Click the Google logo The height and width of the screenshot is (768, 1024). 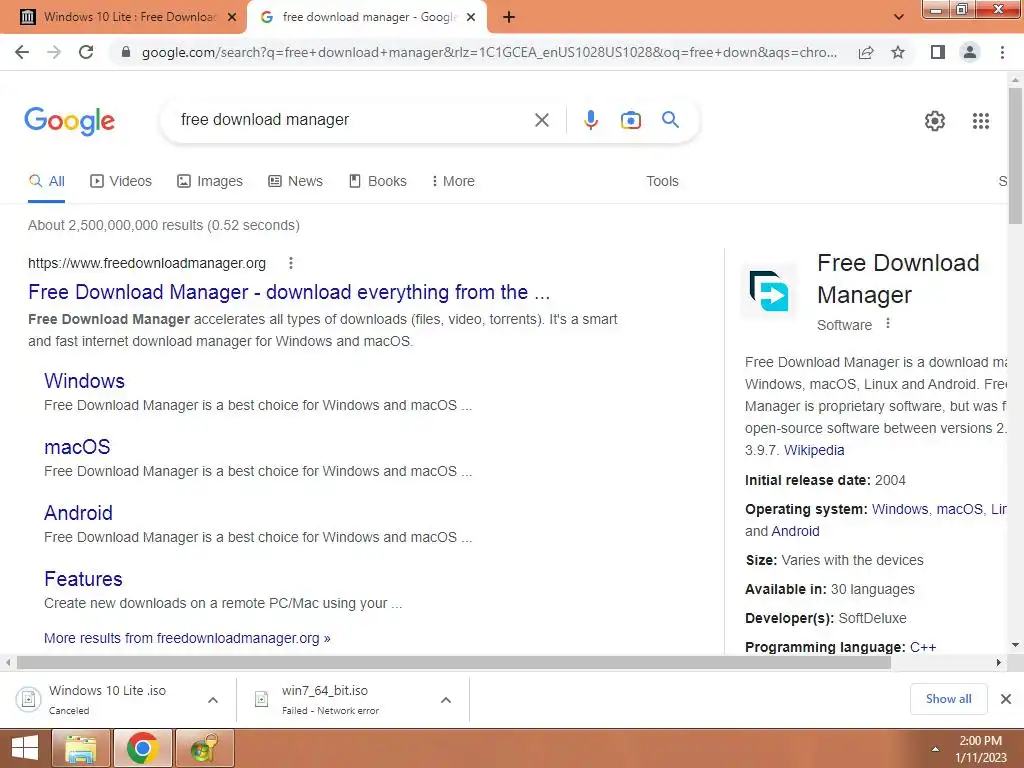click(69, 121)
